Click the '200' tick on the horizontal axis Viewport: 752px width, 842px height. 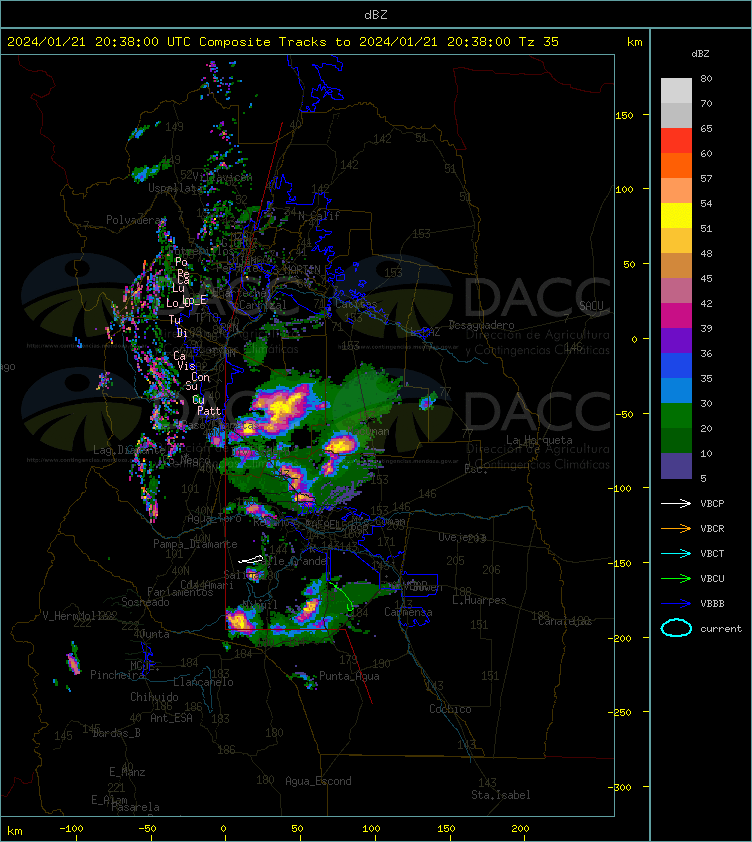click(520, 829)
